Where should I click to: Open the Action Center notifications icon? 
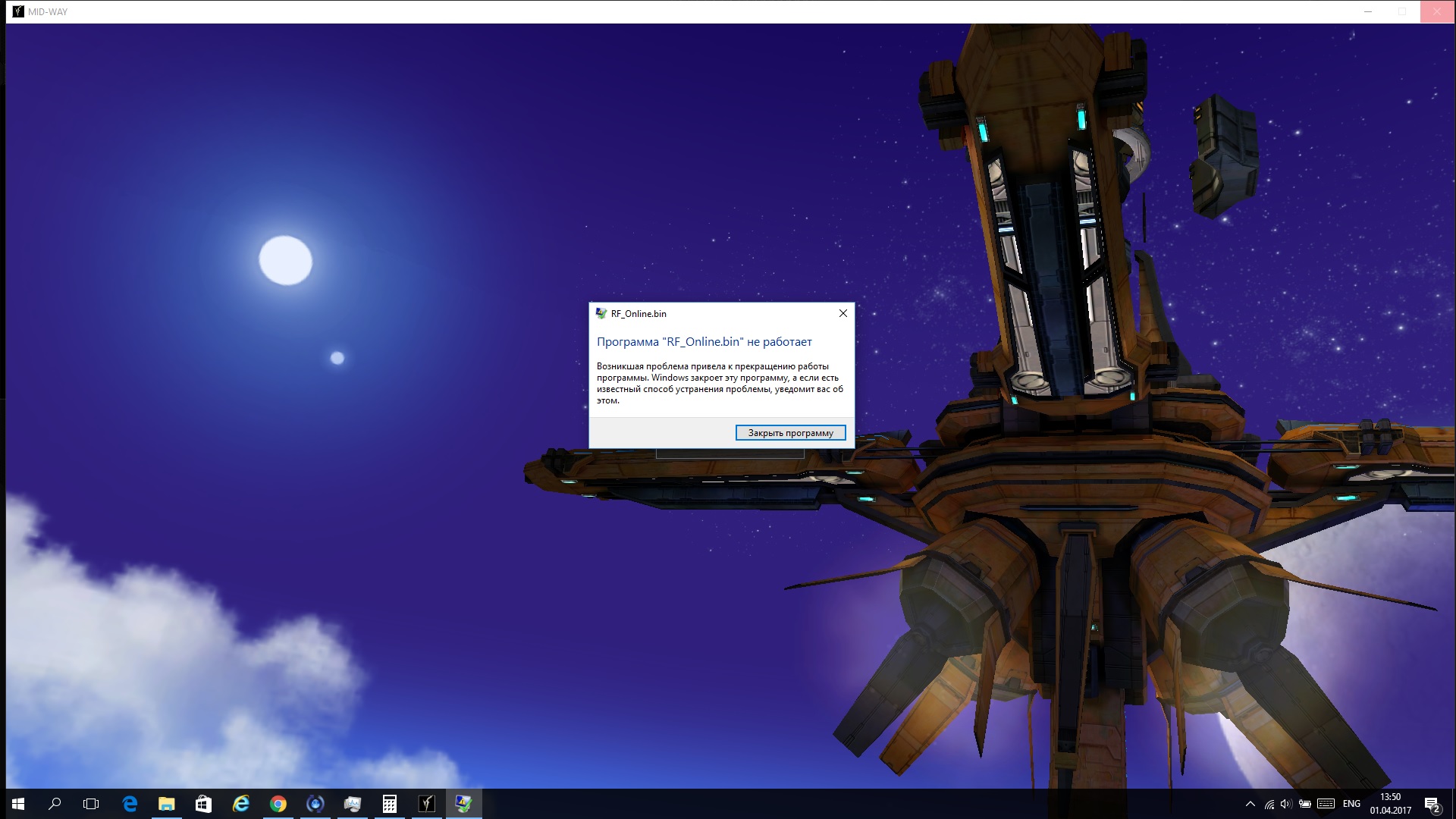tap(1432, 804)
